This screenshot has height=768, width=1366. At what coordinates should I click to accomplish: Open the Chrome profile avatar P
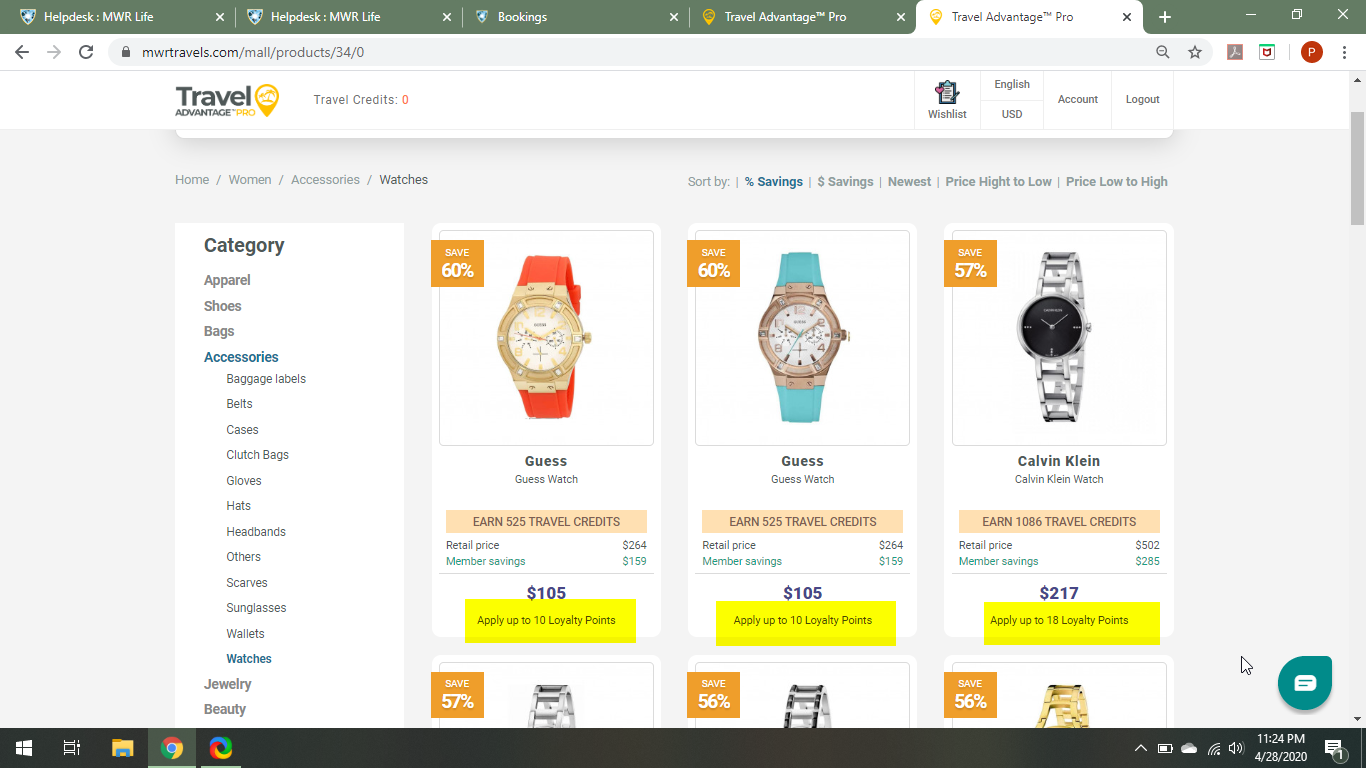(1312, 52)
